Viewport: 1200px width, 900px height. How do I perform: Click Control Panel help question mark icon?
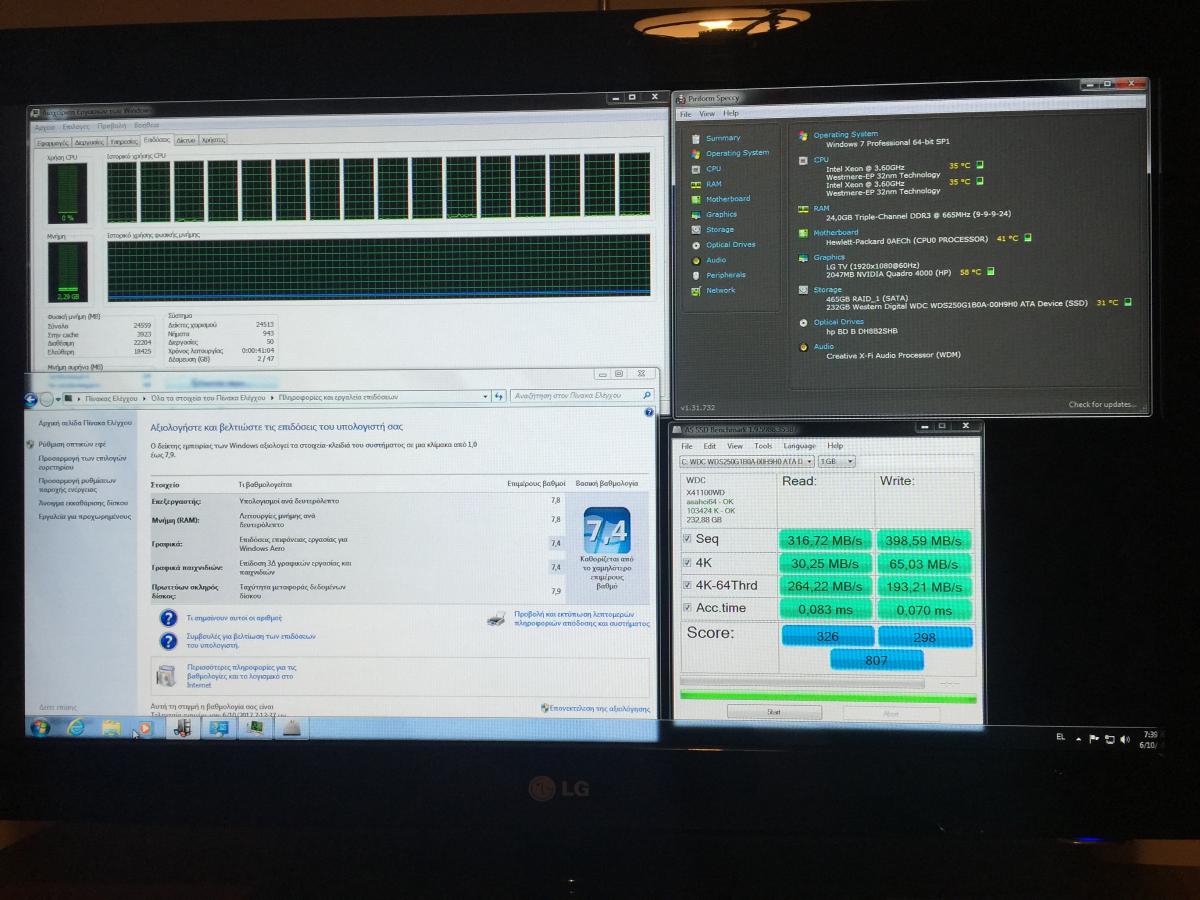pos(649,412)
